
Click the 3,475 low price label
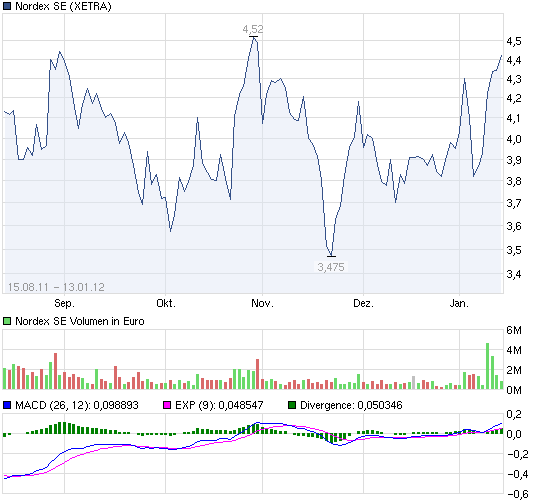(x=331, y=267)
